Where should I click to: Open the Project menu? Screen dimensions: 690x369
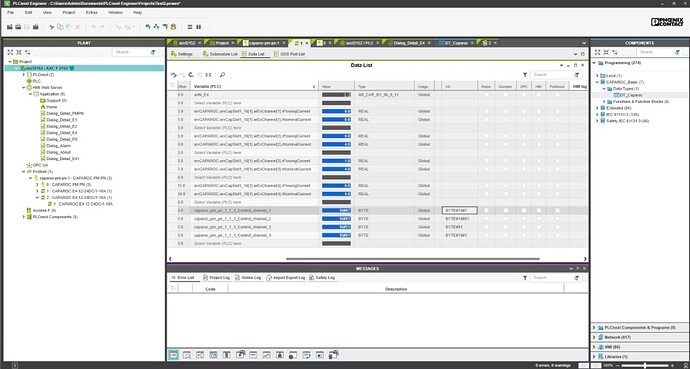point(69,12)
